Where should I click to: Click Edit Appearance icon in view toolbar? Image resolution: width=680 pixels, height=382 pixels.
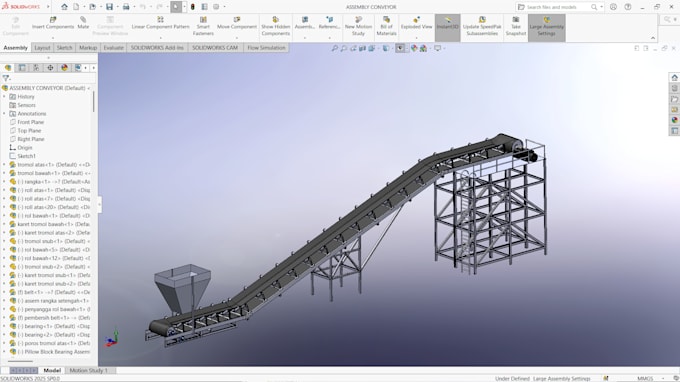(x=414, y=48)
